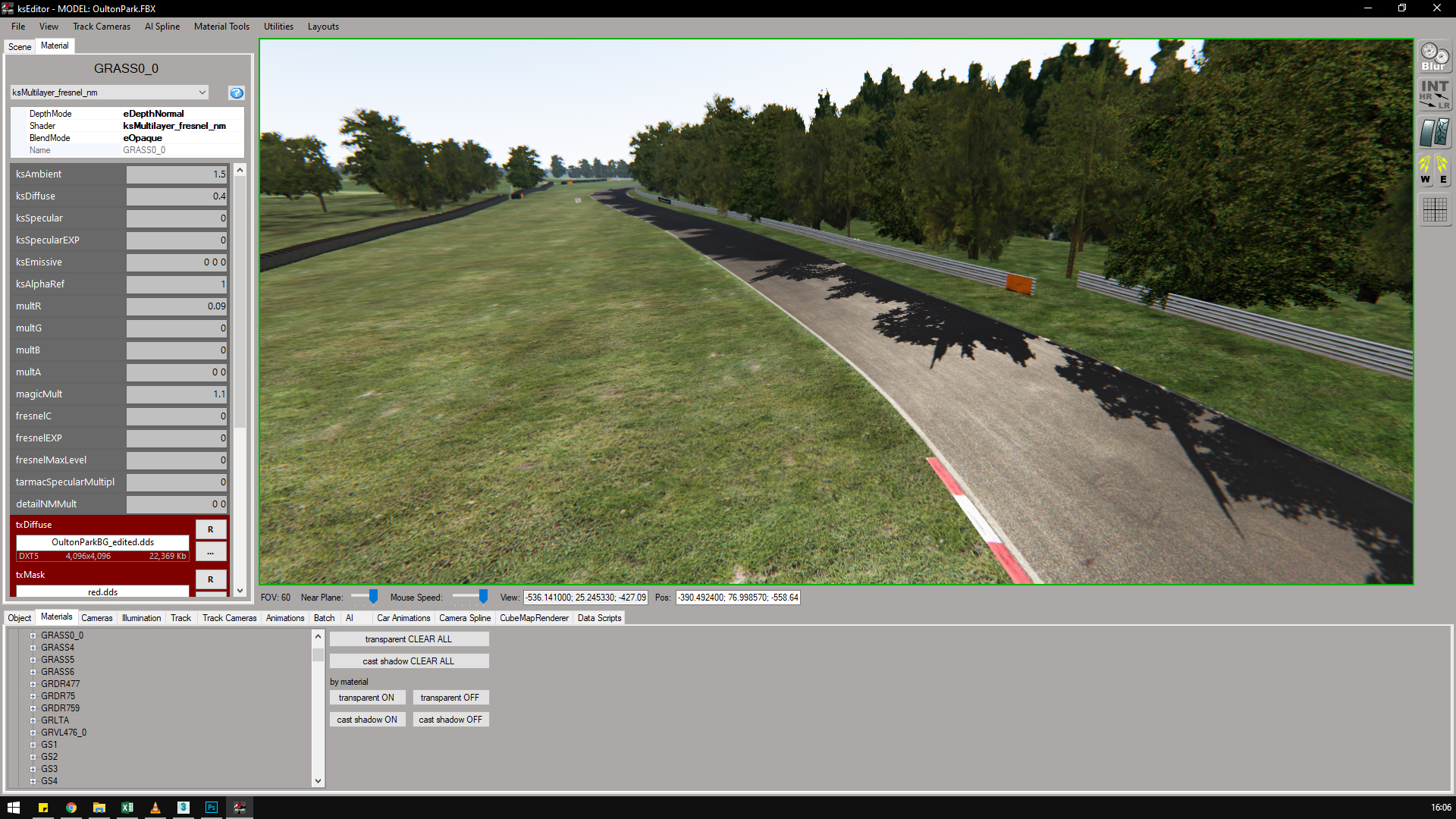Open Google Chrome from the taskbar
The image size is (1456, 819).
point(71,808)
